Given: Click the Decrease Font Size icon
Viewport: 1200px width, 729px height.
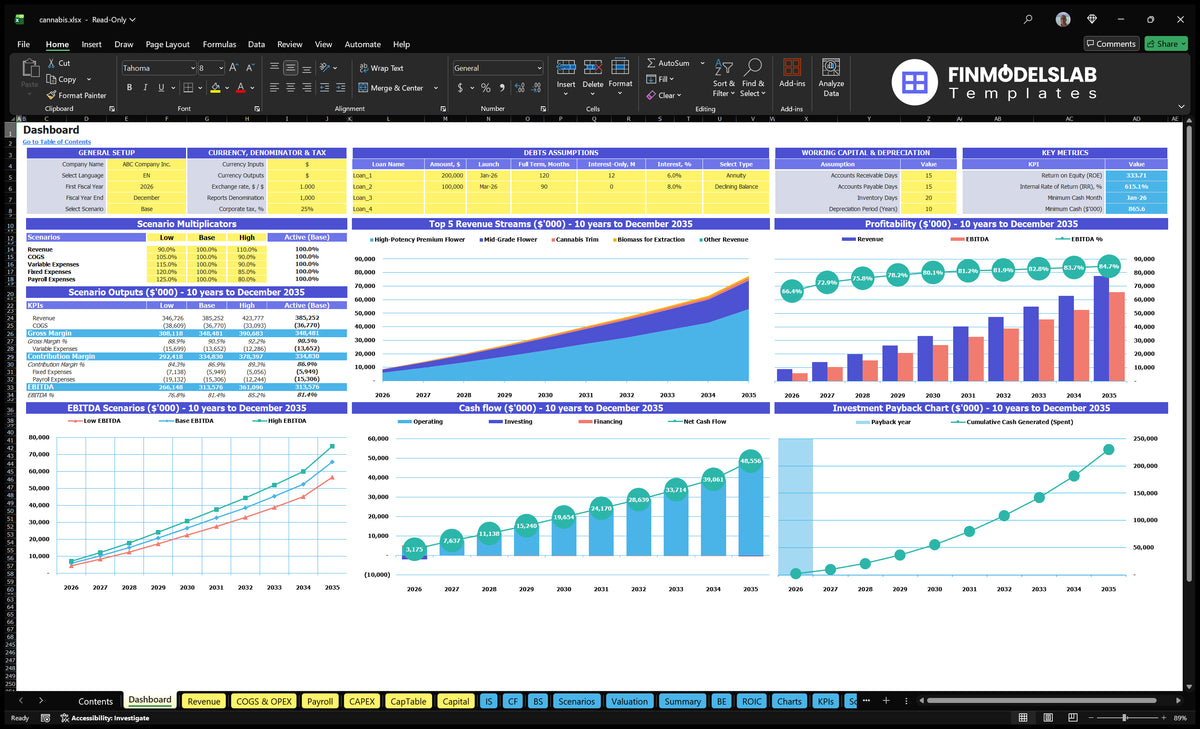Looking at the screenshot, I should (250, 68).
